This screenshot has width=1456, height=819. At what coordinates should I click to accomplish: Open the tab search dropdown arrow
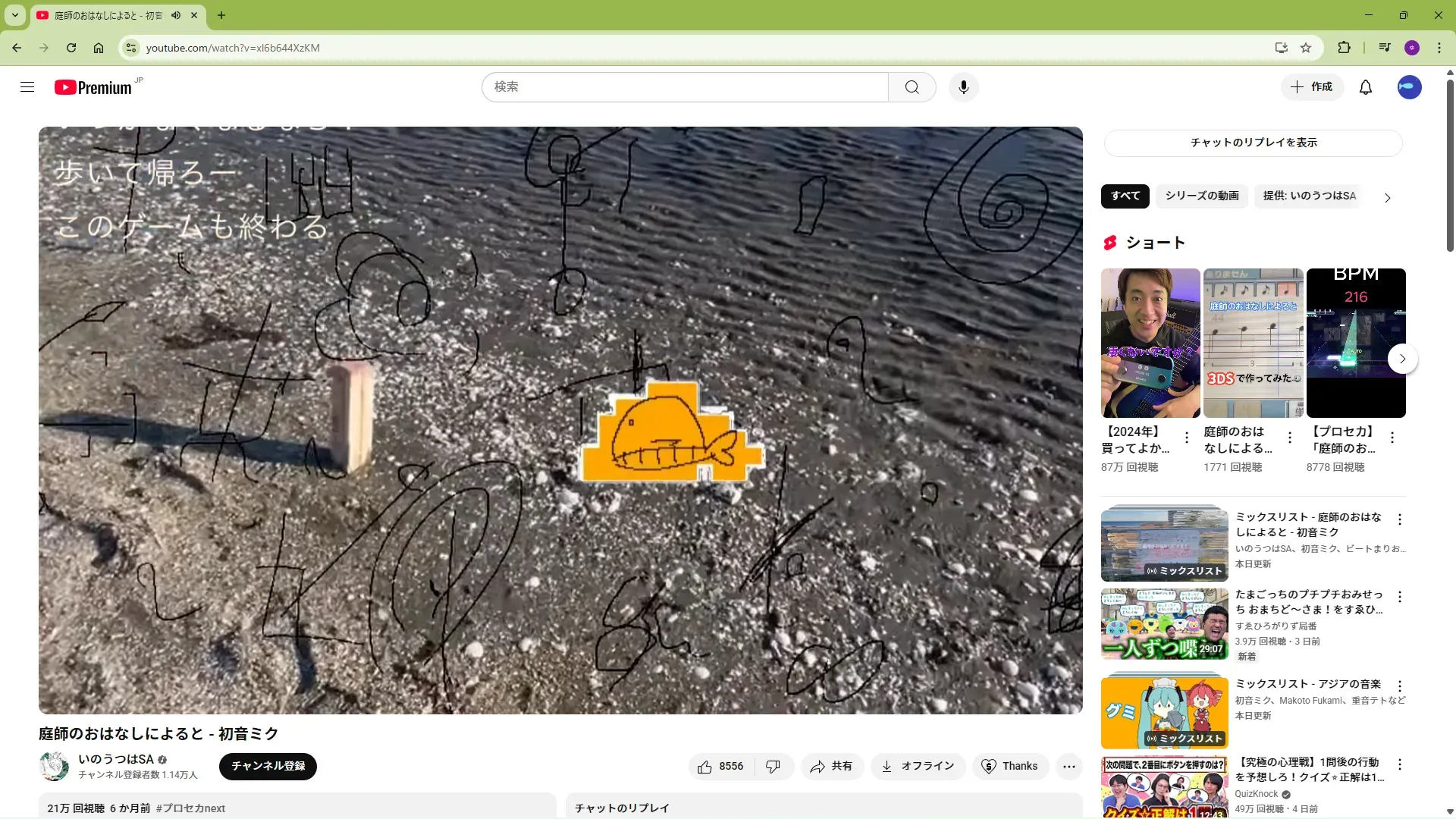(14, 15)
